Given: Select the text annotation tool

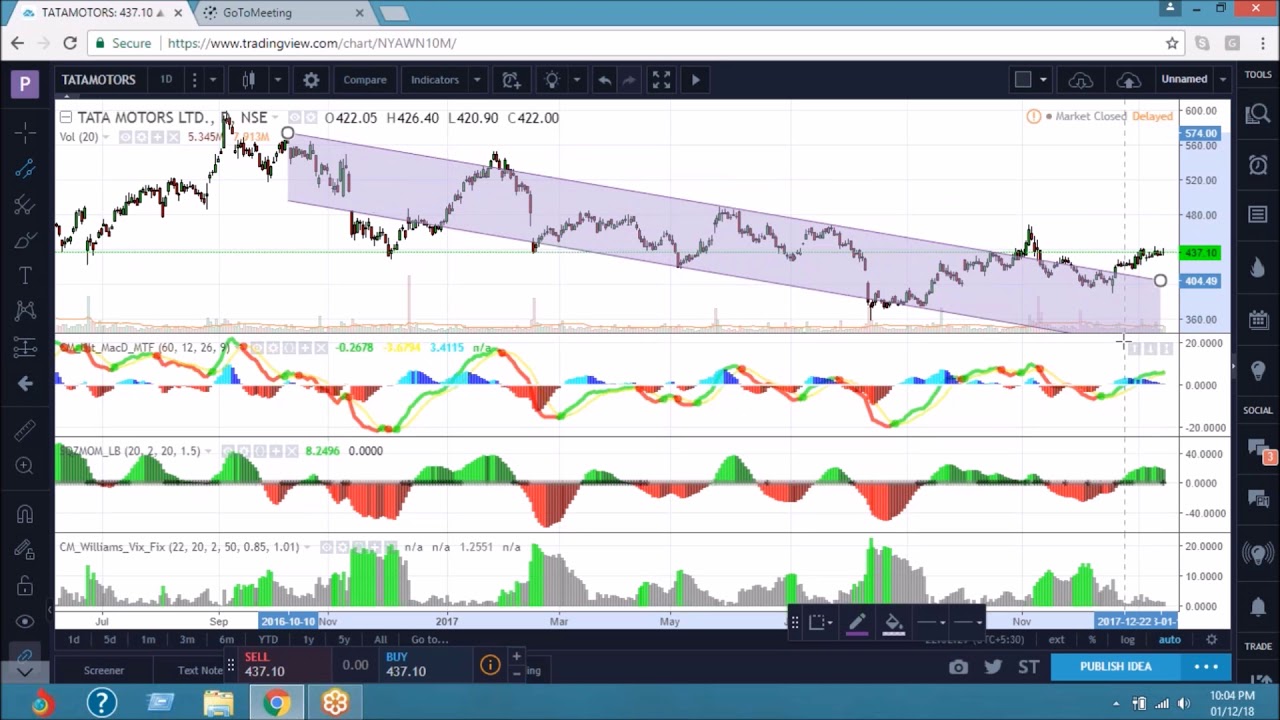Looking at the screenshot, I should (25, 276).
